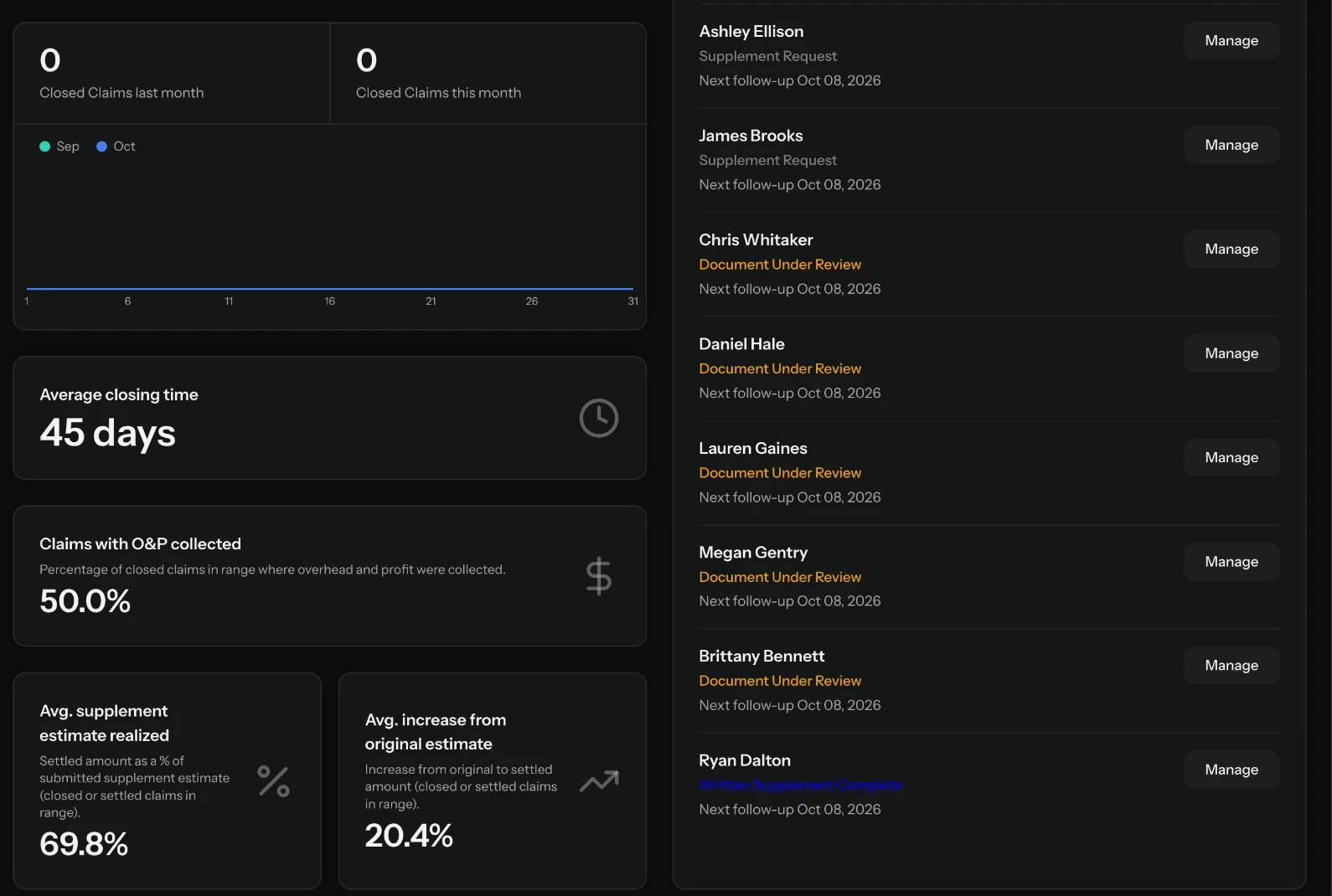
Task: Select Lauren Gaines' Document Under Review status
Action: tap(780, 473)
